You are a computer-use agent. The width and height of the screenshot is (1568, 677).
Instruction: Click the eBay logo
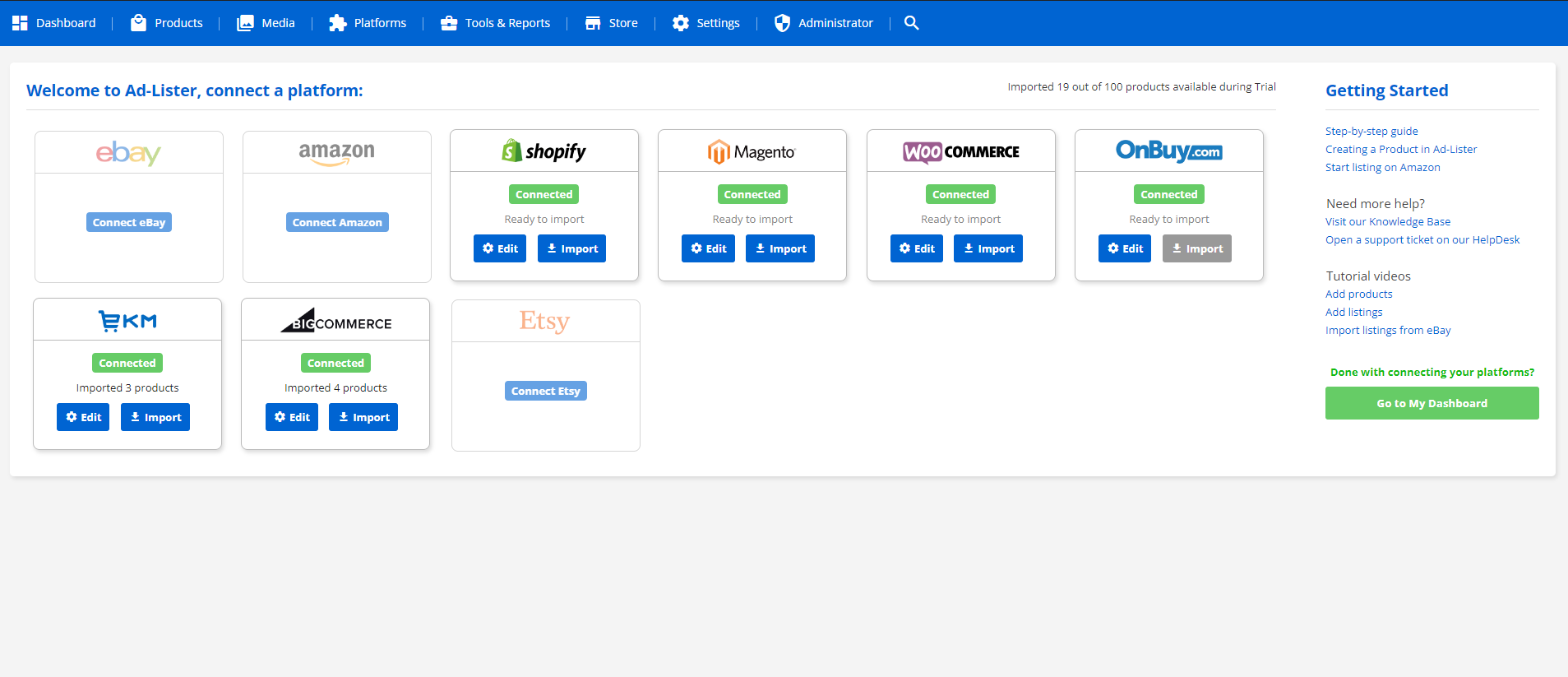point(128,153)
